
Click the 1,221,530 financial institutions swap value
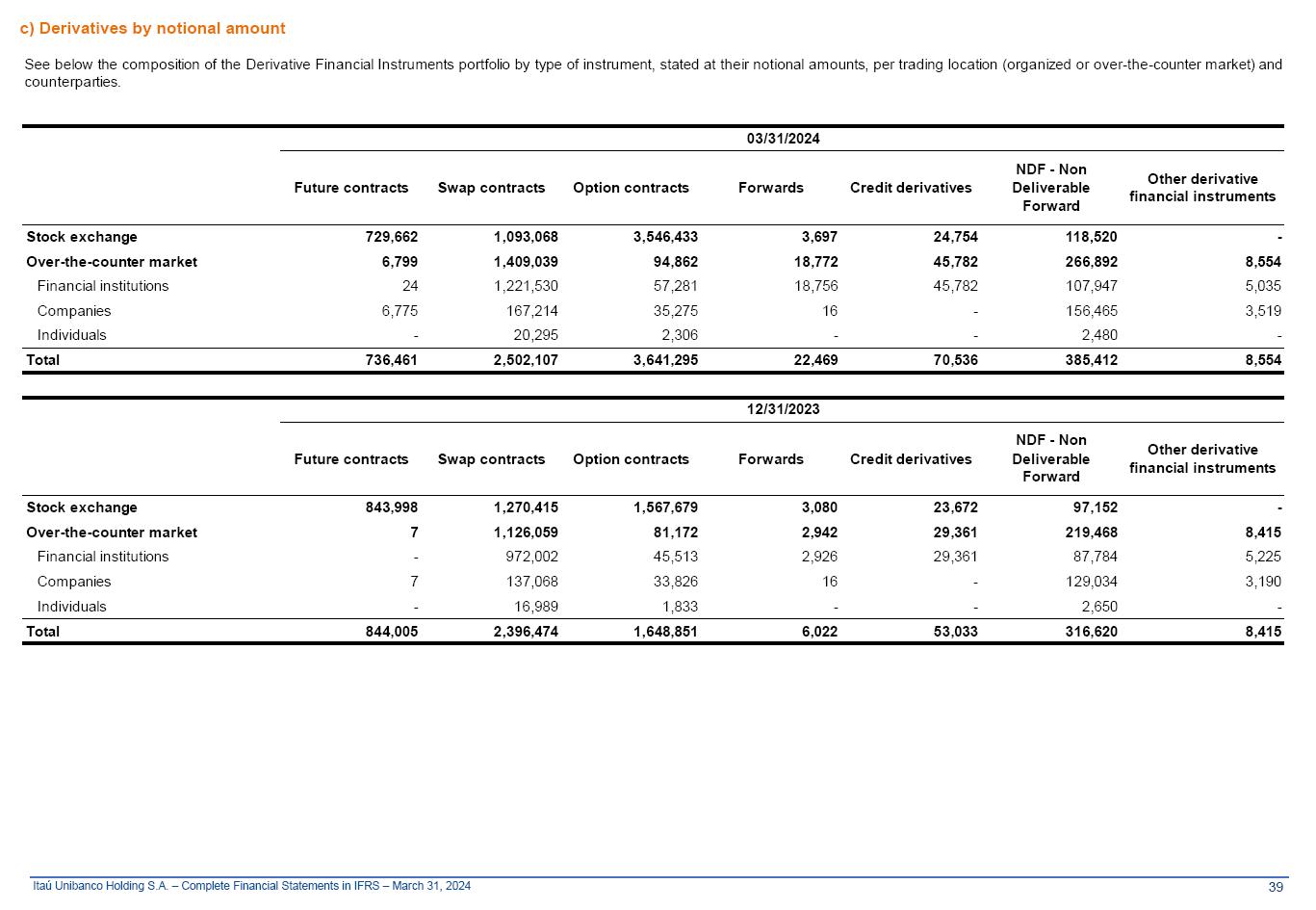pos(526,286)
